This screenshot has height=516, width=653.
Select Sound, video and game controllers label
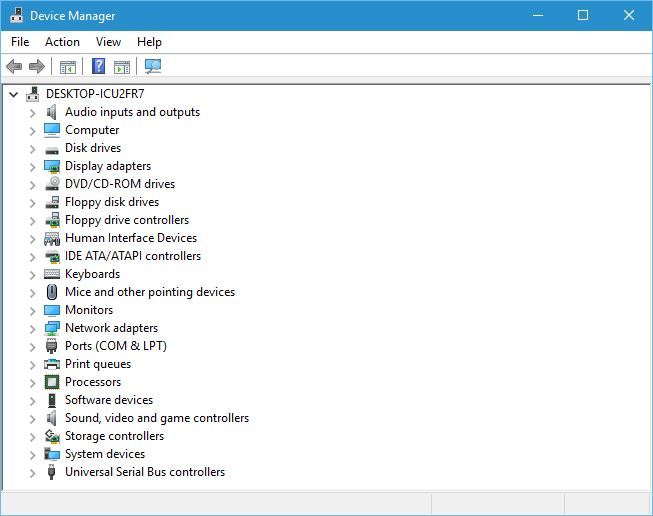click(157, 418)
